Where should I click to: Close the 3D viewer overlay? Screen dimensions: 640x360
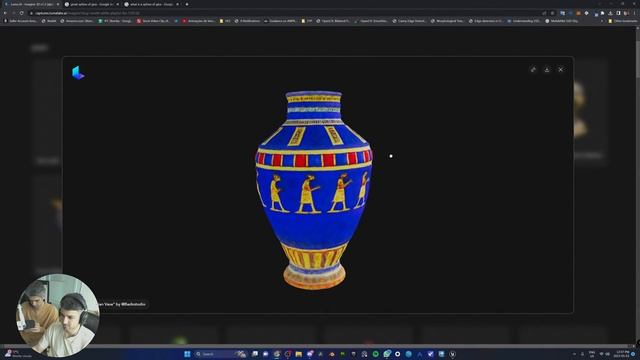pyautogui.click(x=560, y=70)
